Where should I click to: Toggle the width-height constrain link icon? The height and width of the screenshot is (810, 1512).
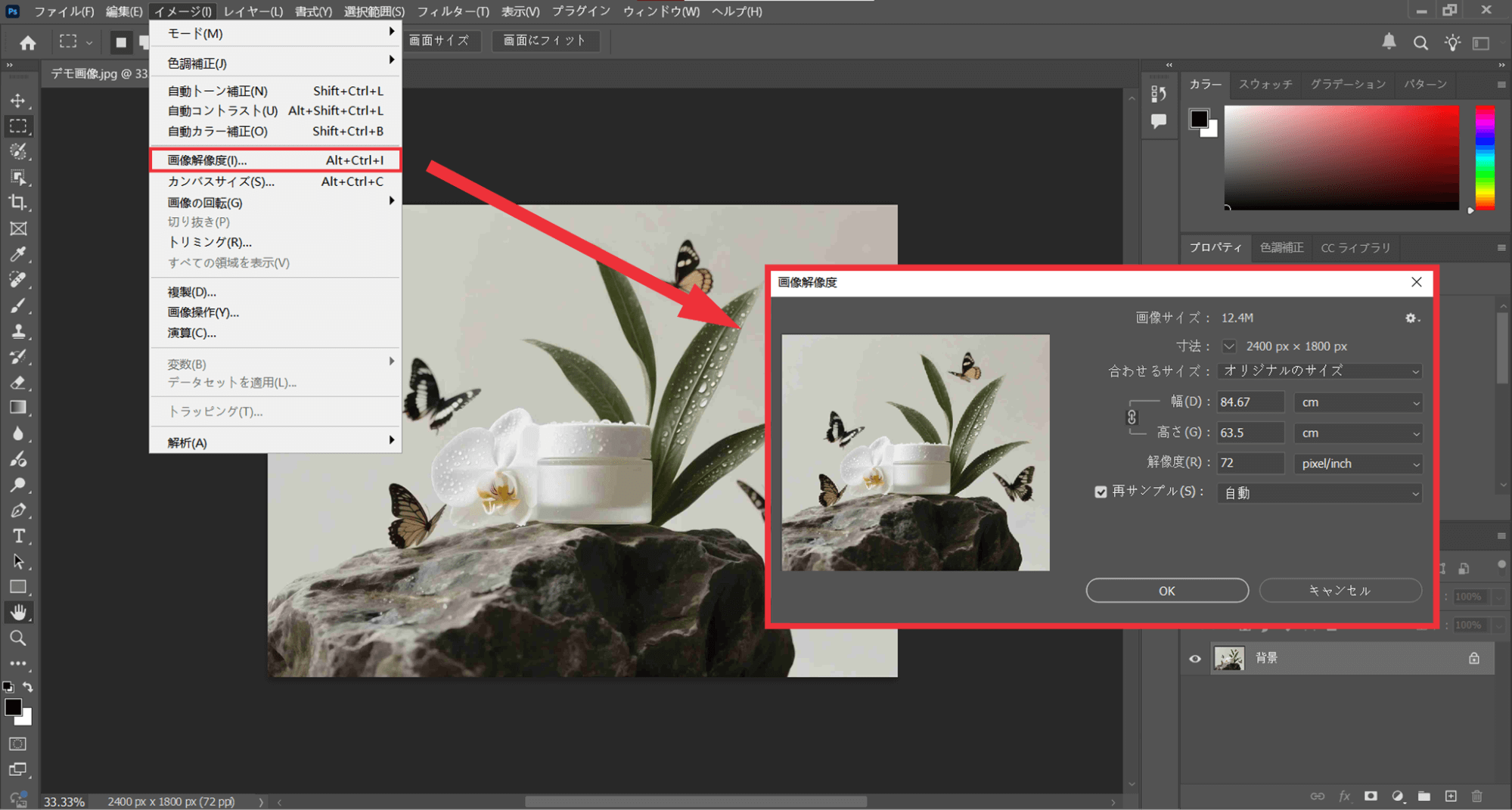click(1132, 417)
